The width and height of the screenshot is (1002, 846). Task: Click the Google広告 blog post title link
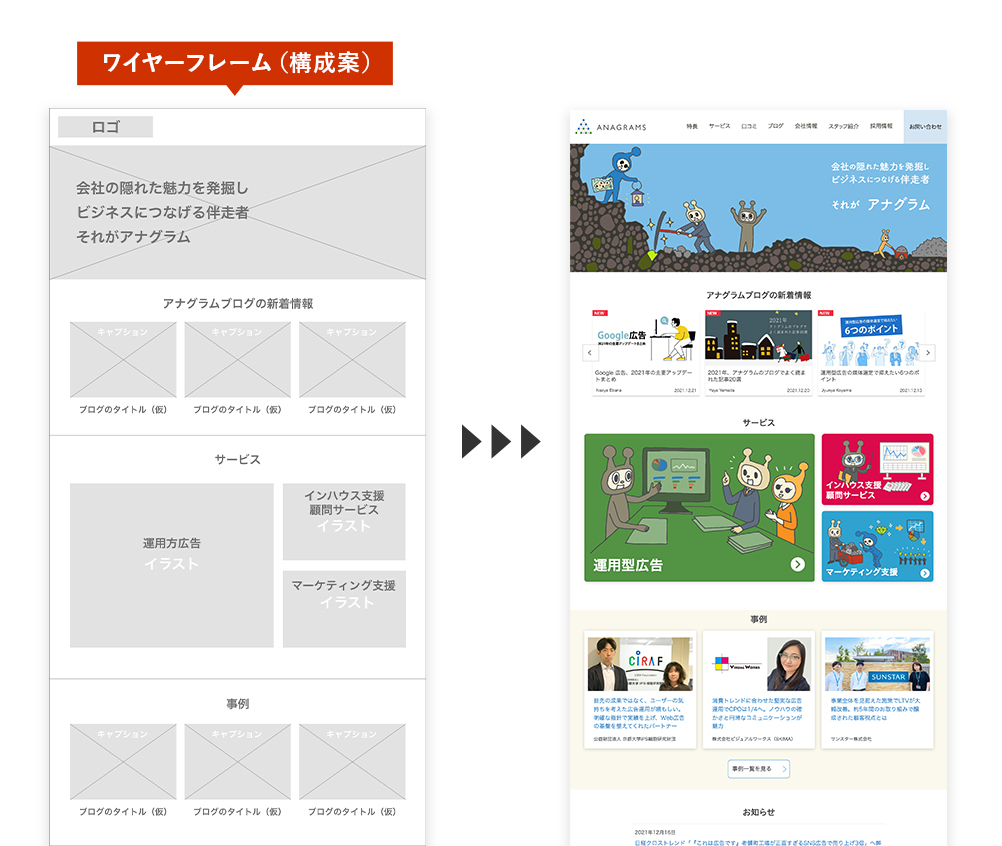pyautogui.click(x=645, y=375)
